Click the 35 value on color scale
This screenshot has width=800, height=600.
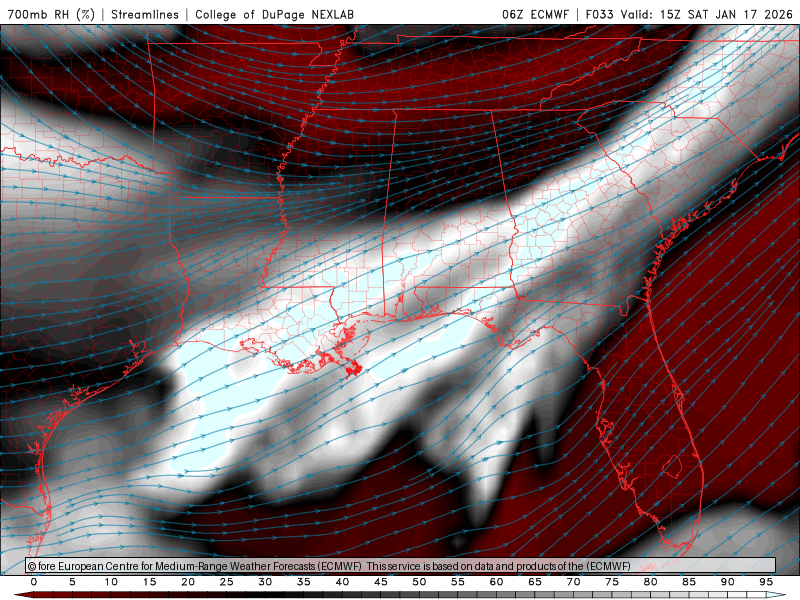(304, 582)
